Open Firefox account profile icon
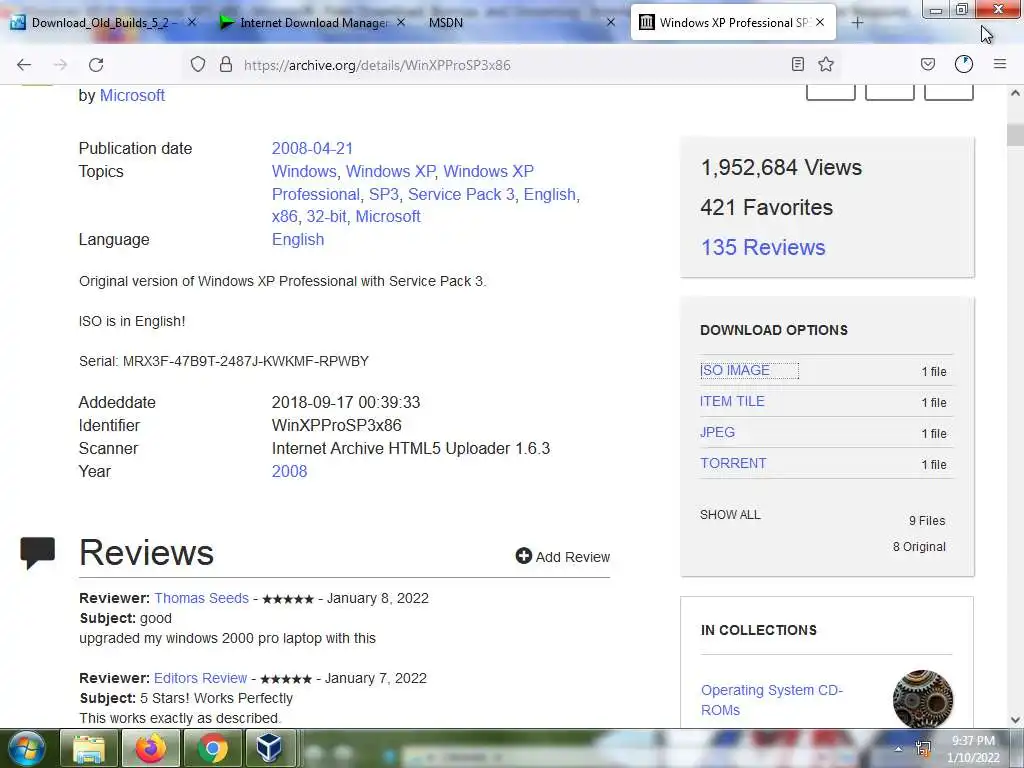The height and width of the screenshot is (768, 1024). click(x=964, y=64)
